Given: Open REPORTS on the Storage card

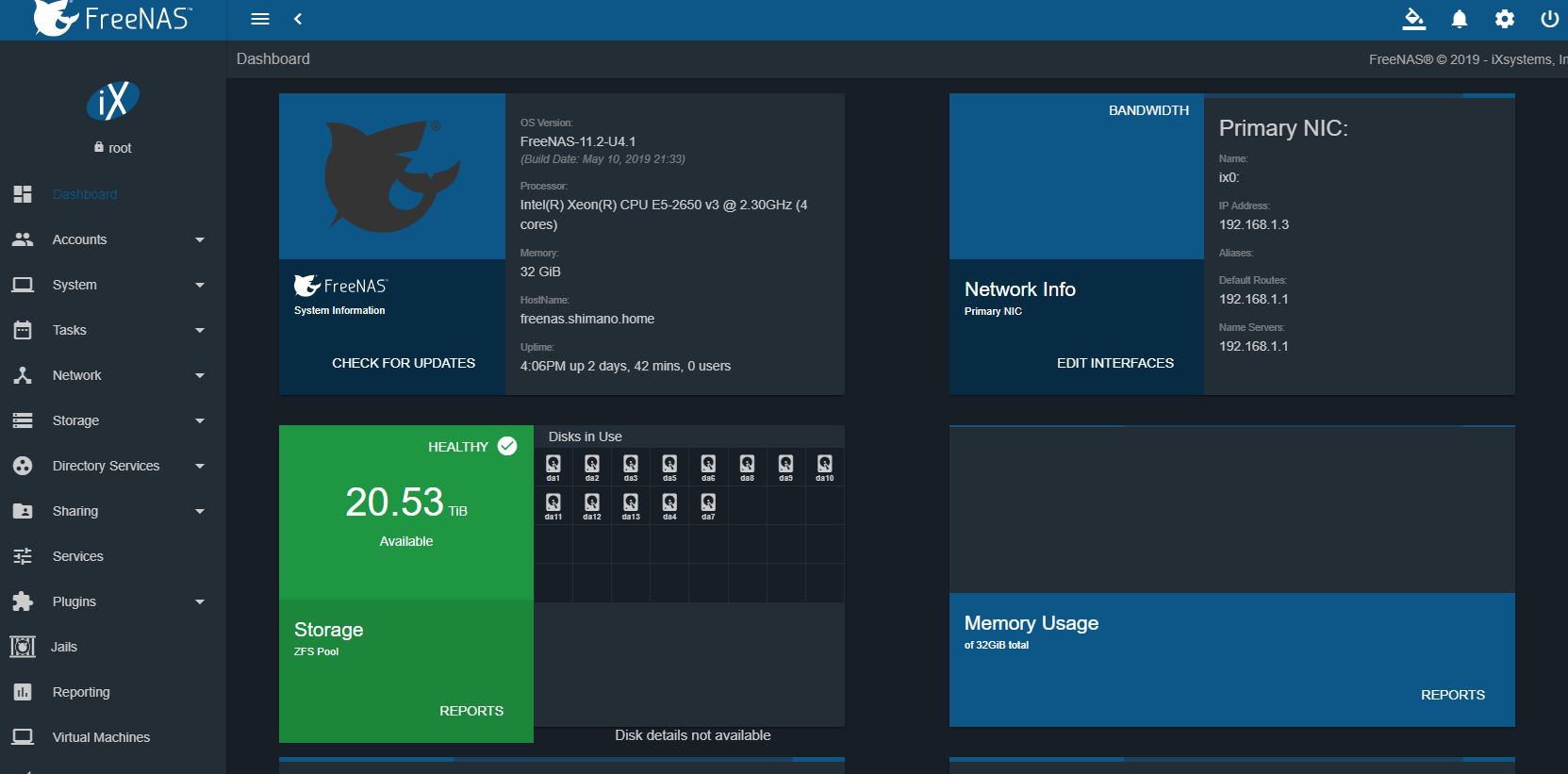Looking at the screenshot, I should coord(471,711).
